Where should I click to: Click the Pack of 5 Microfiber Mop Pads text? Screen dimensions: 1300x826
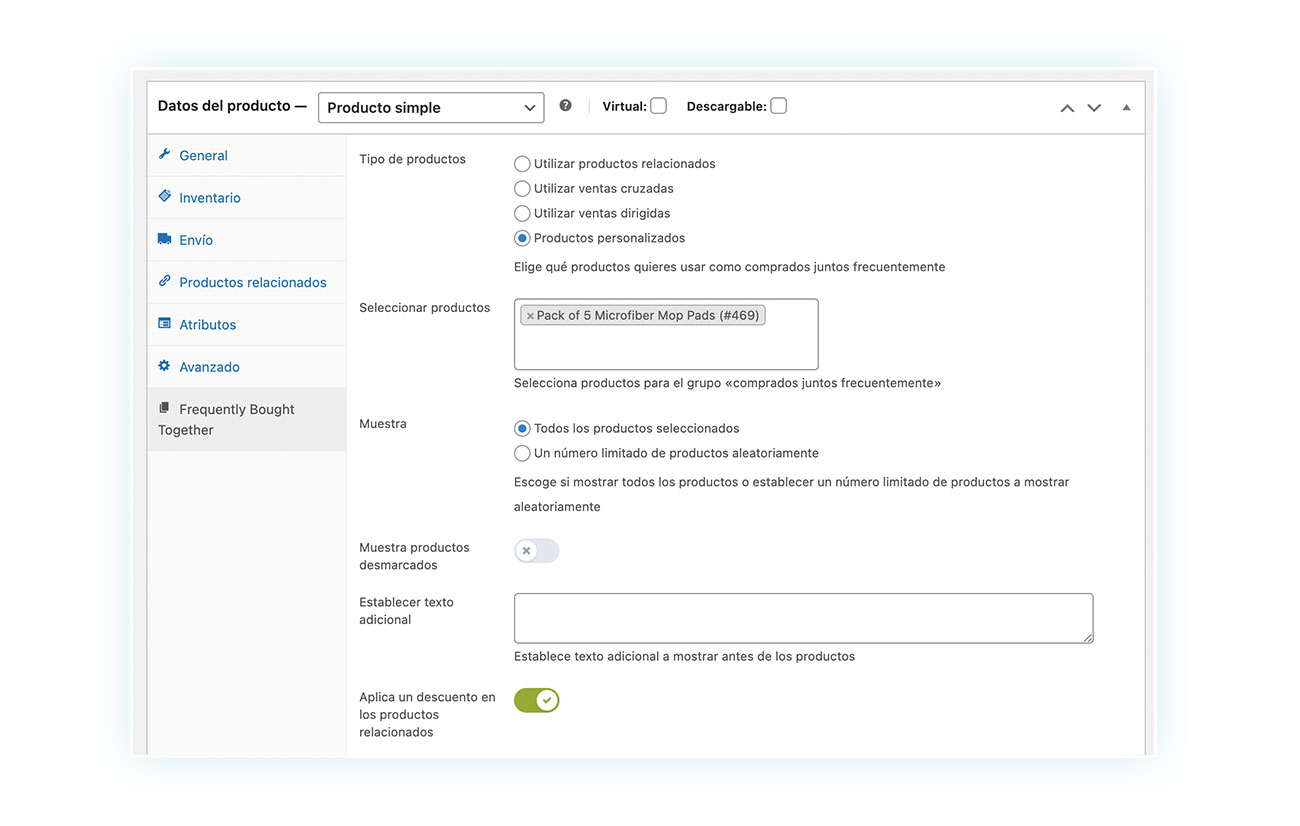coord(647,315)
